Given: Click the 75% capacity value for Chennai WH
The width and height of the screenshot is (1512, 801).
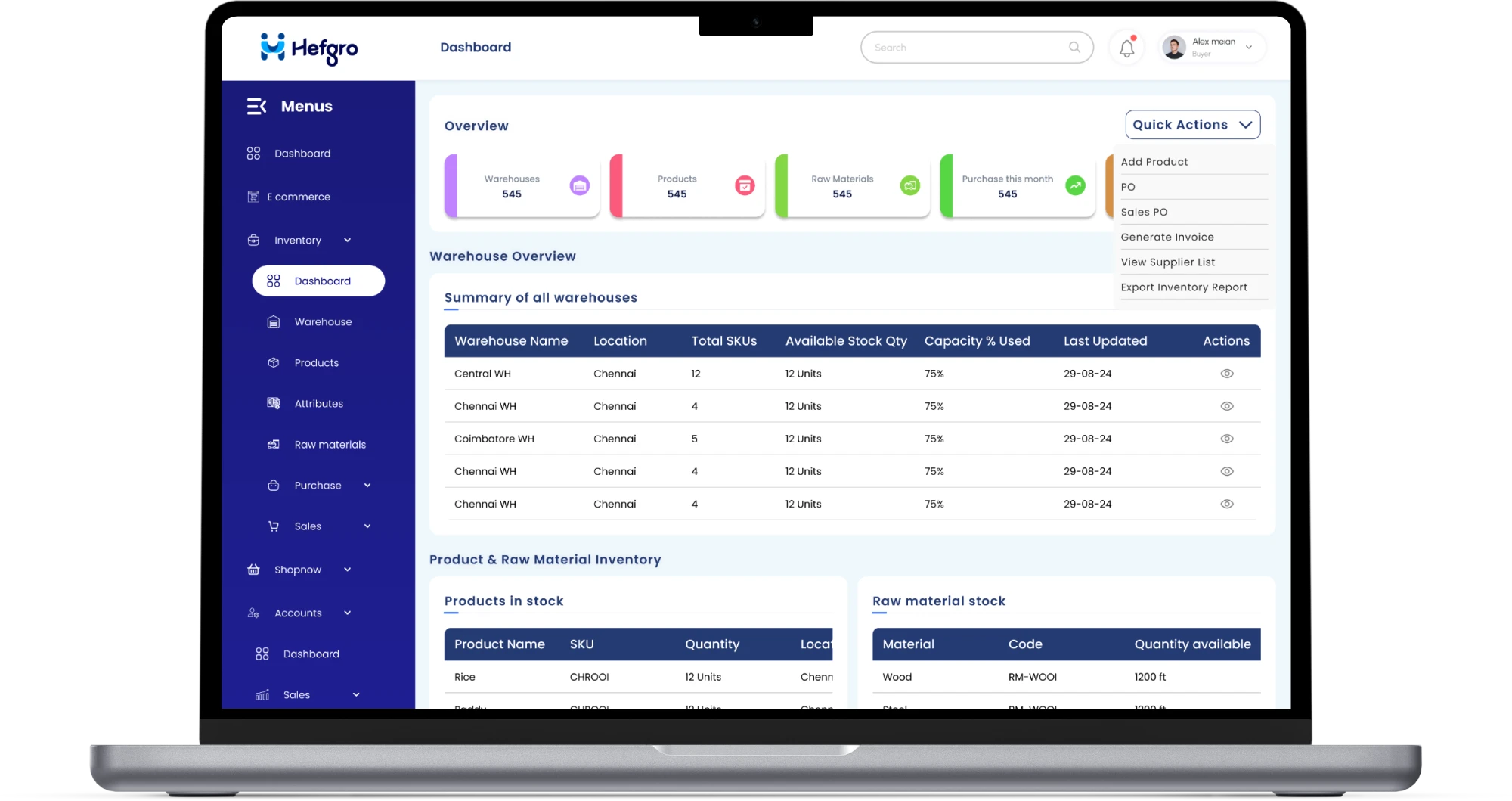Looking at the screenshot, I should click(x=934, y=406).
